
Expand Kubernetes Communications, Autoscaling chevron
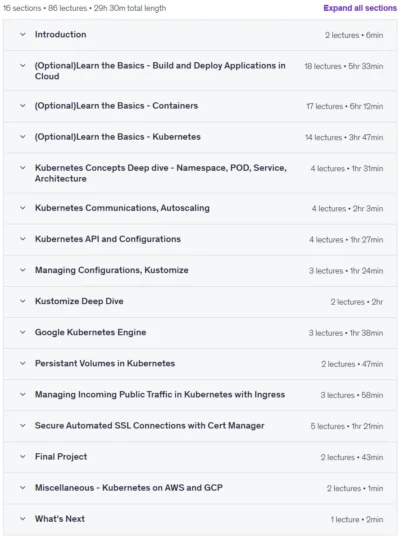pyautogui.click(x=23, y=208)
